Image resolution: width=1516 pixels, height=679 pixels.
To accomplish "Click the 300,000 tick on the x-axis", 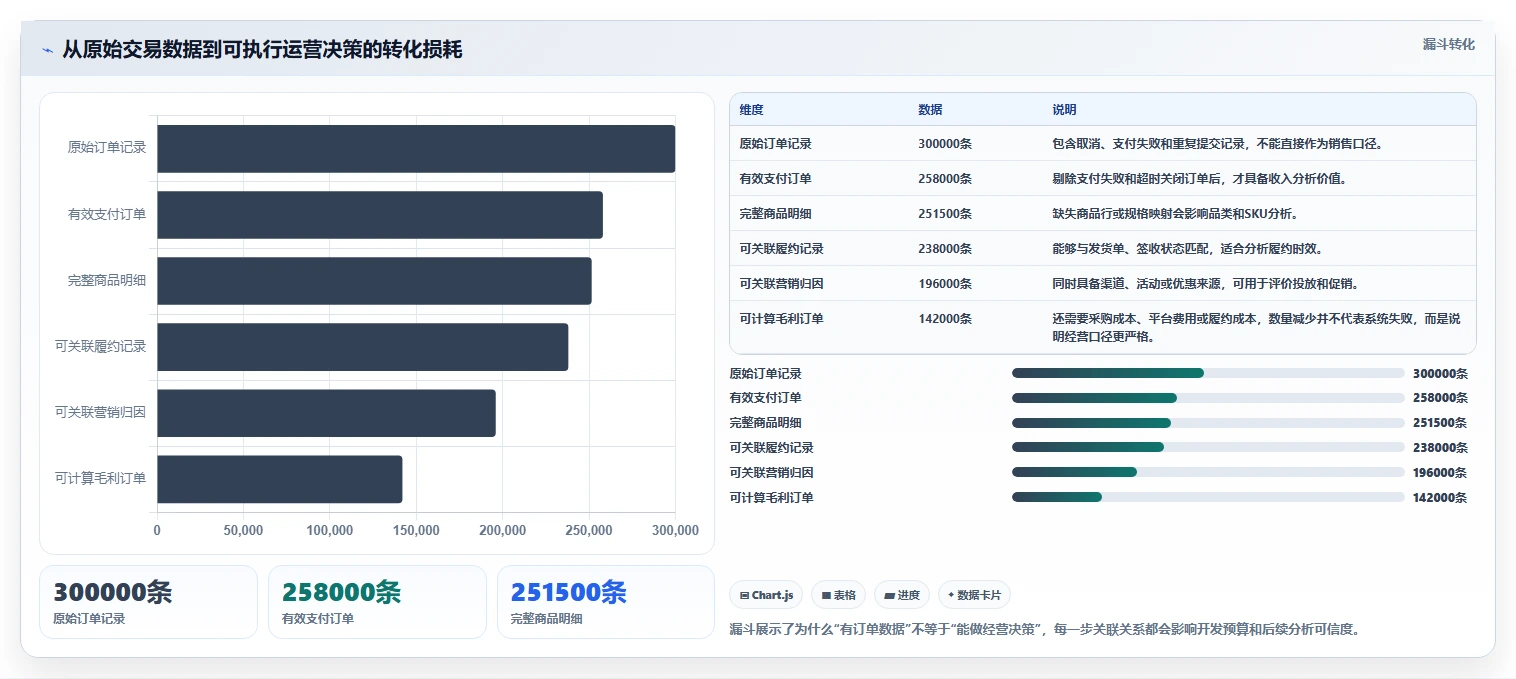I will coord(675,530).
